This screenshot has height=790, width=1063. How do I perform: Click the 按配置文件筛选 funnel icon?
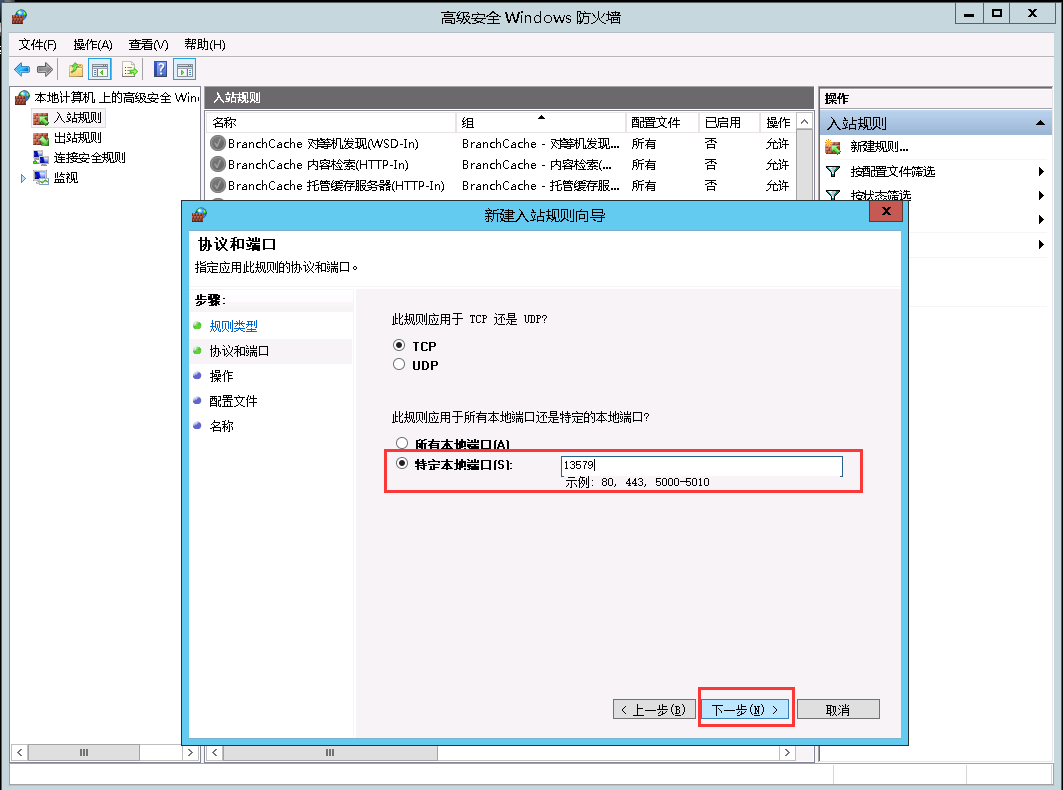point(833,172)
